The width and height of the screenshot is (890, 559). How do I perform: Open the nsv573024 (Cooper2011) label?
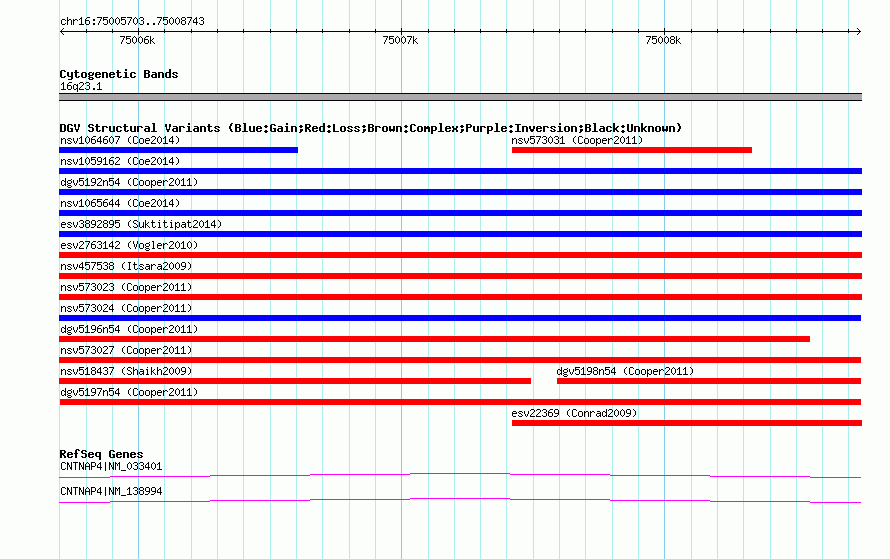point(126,308)
